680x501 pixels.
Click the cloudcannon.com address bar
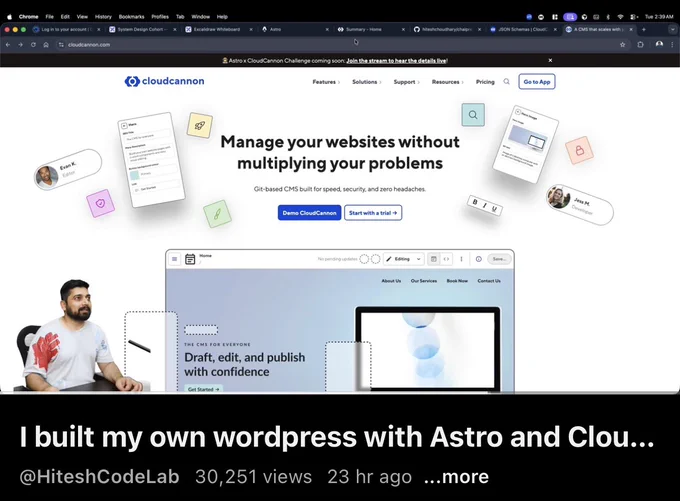pos(343,45)
